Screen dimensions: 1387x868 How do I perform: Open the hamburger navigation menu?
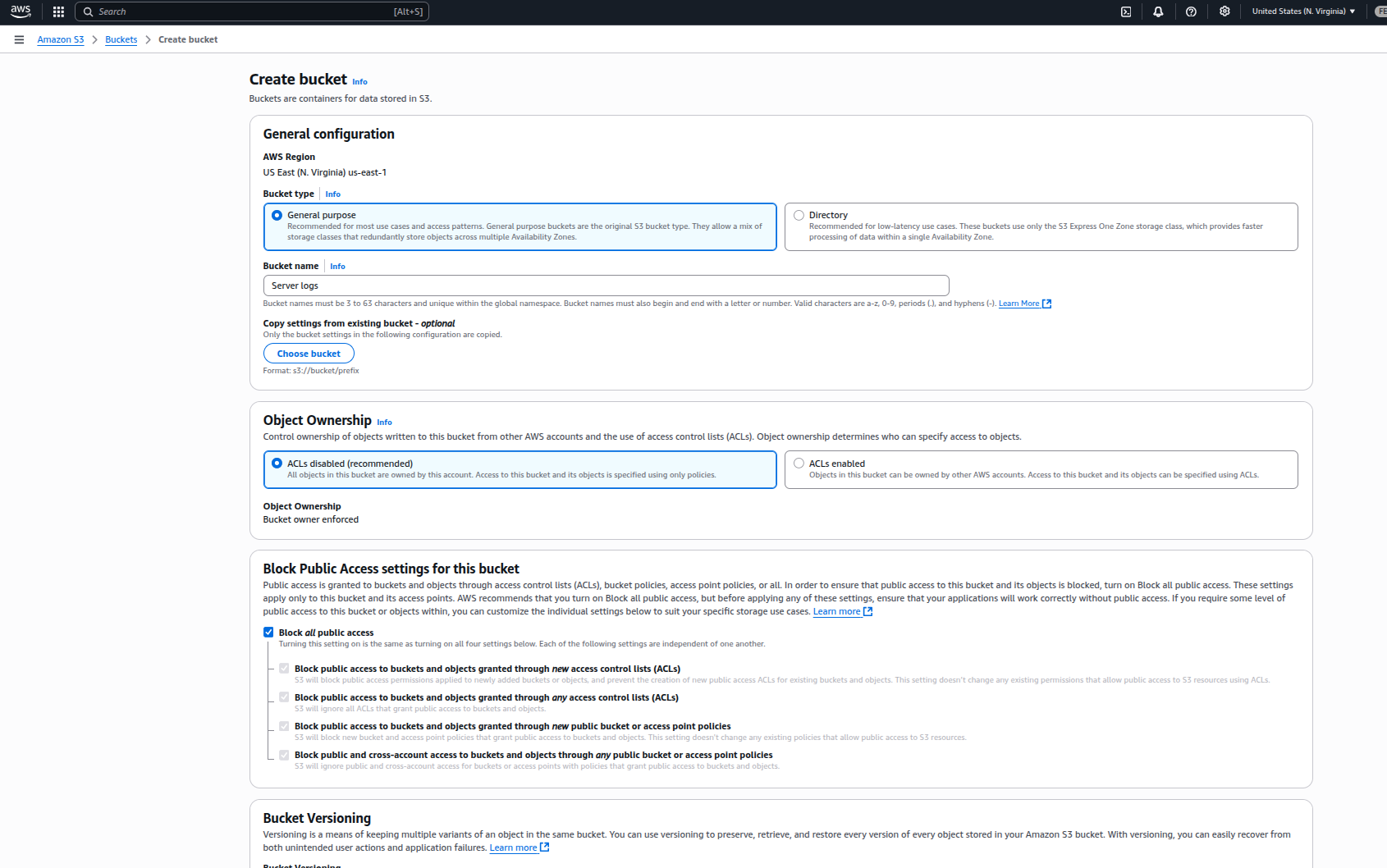coord(19,39)
